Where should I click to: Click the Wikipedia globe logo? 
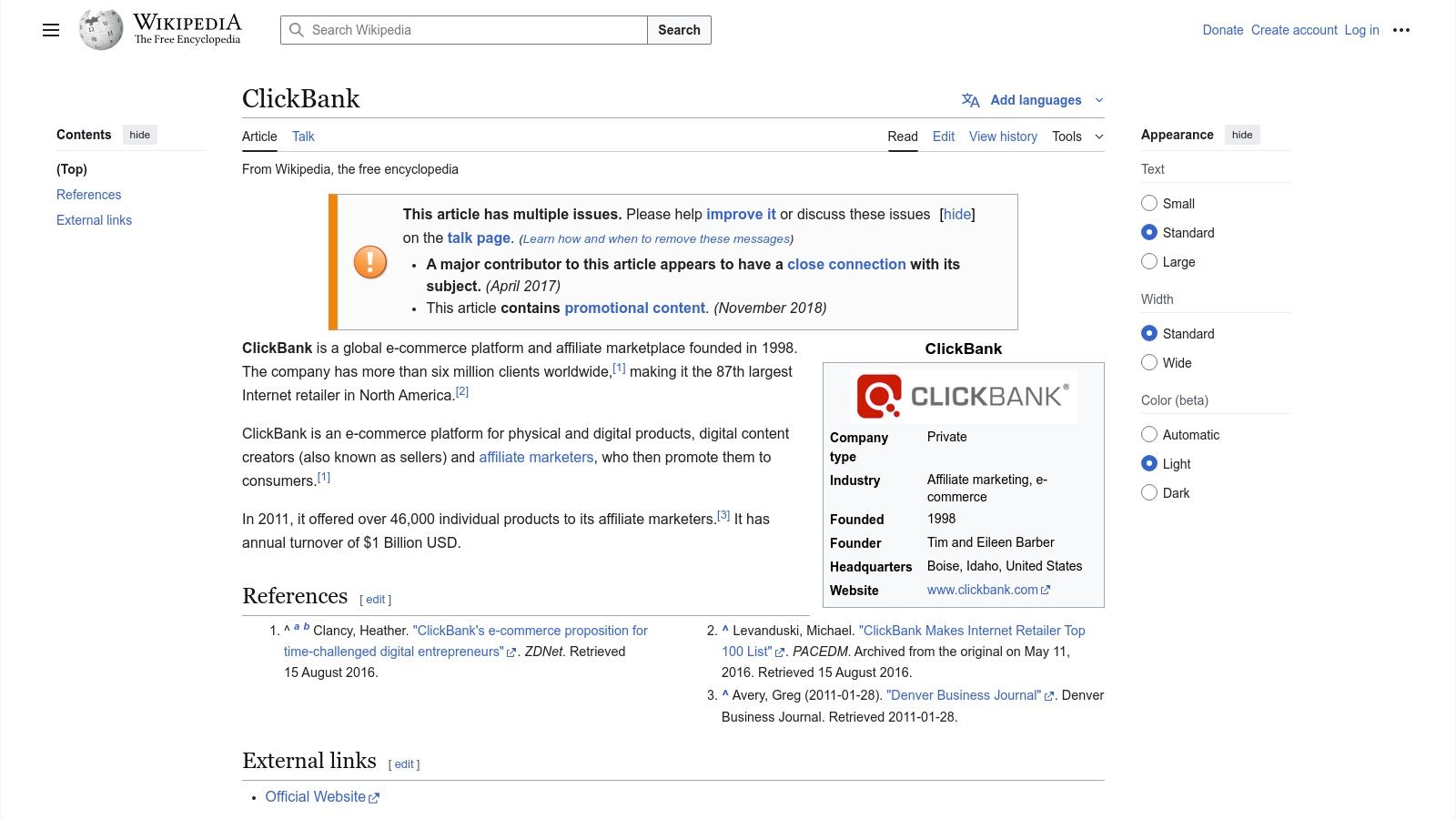[100, 30]
